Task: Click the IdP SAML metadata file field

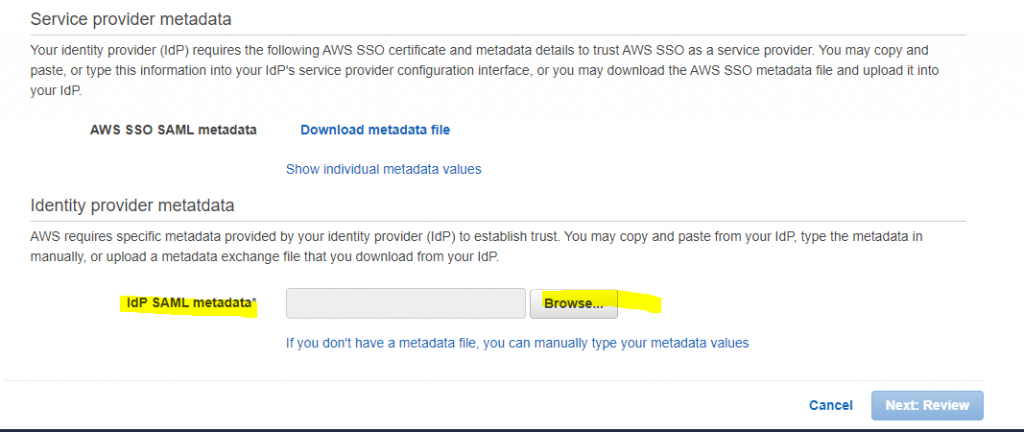Action: 405,303
